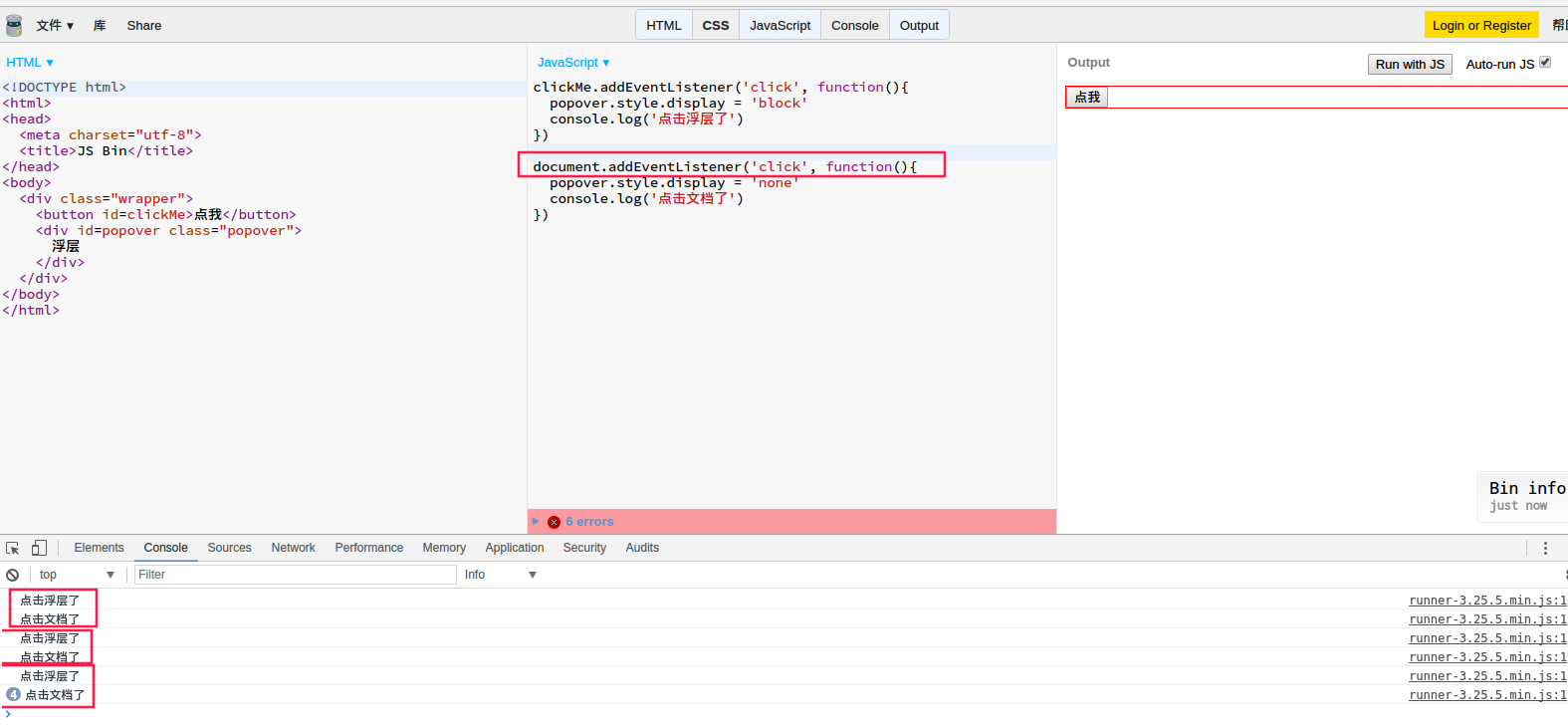This screenshot has height=728, width=1568.
Task: Toggle the Auto-run JS checkbox
Action: (x=1545, y=63)
